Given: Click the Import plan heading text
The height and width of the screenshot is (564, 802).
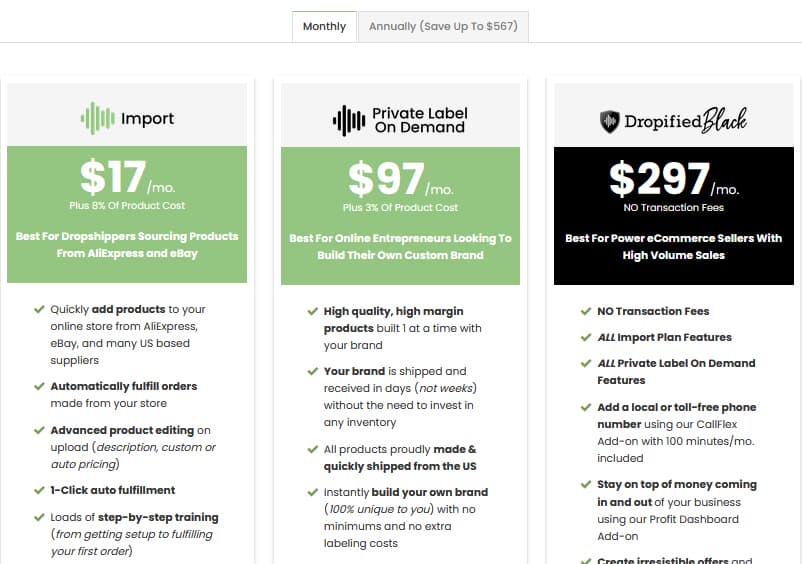Looking at the screenshot, I should 147,119.
